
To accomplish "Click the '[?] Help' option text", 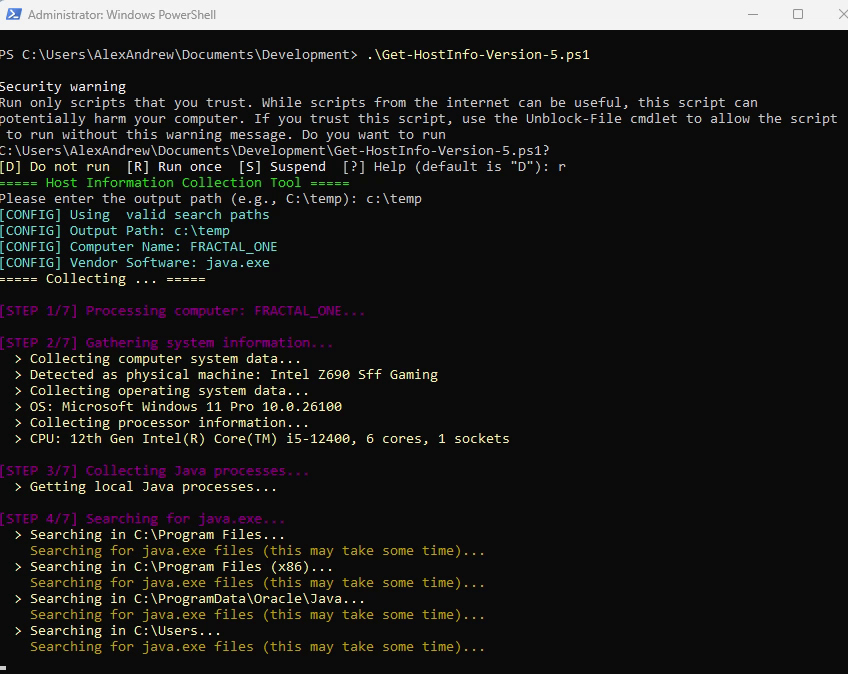I will coord(374,167).
